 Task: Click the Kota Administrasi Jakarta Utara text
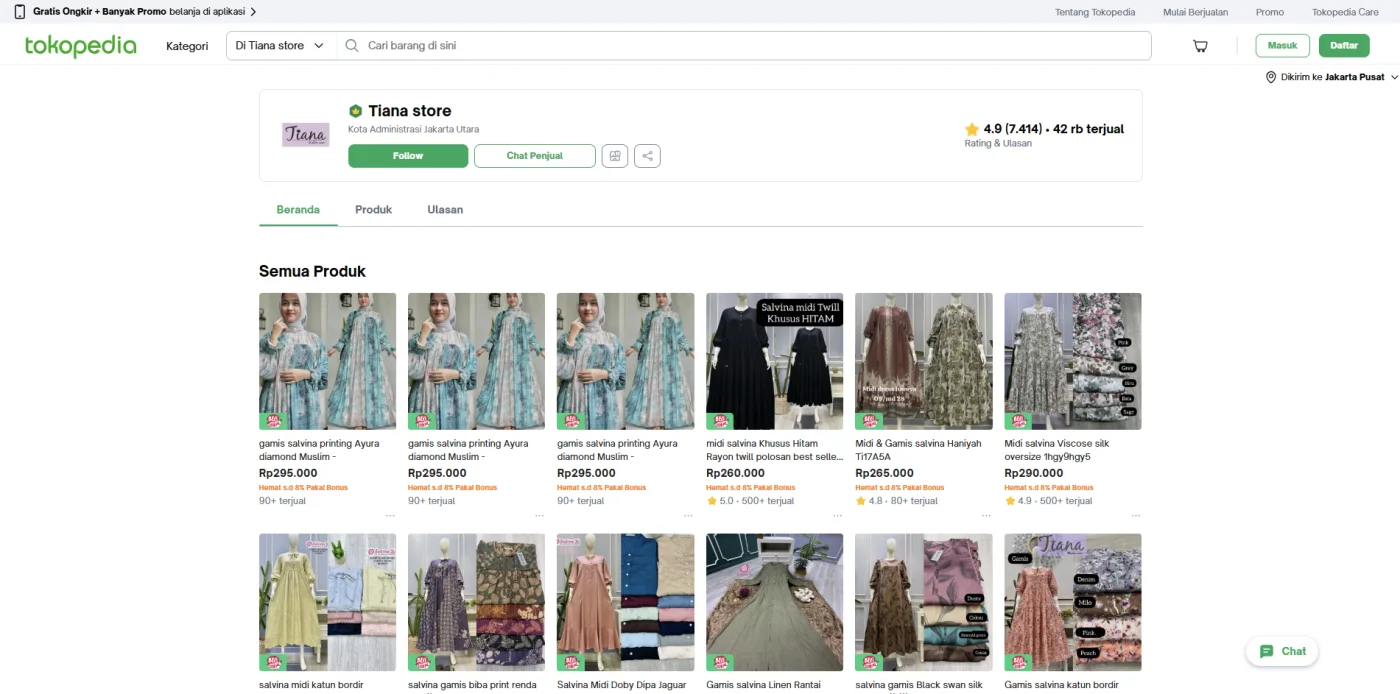(413, 129)
